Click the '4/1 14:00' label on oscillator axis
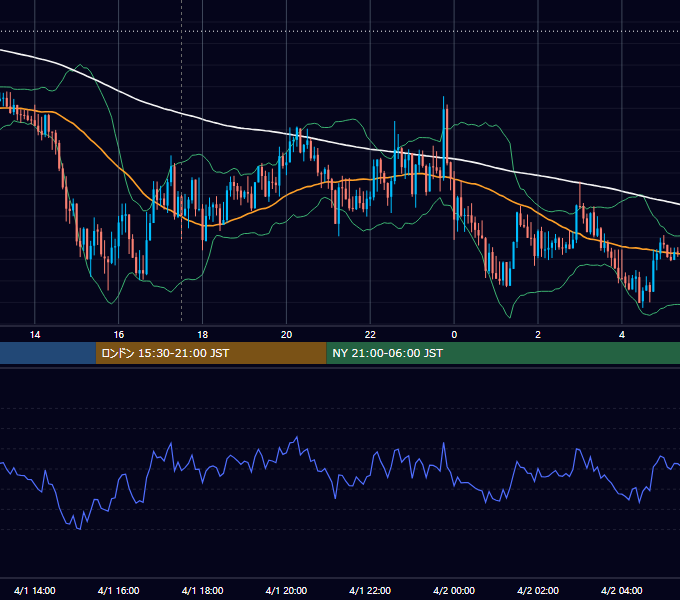The height and width of the screenshot is (600, 680). [35, 590]
